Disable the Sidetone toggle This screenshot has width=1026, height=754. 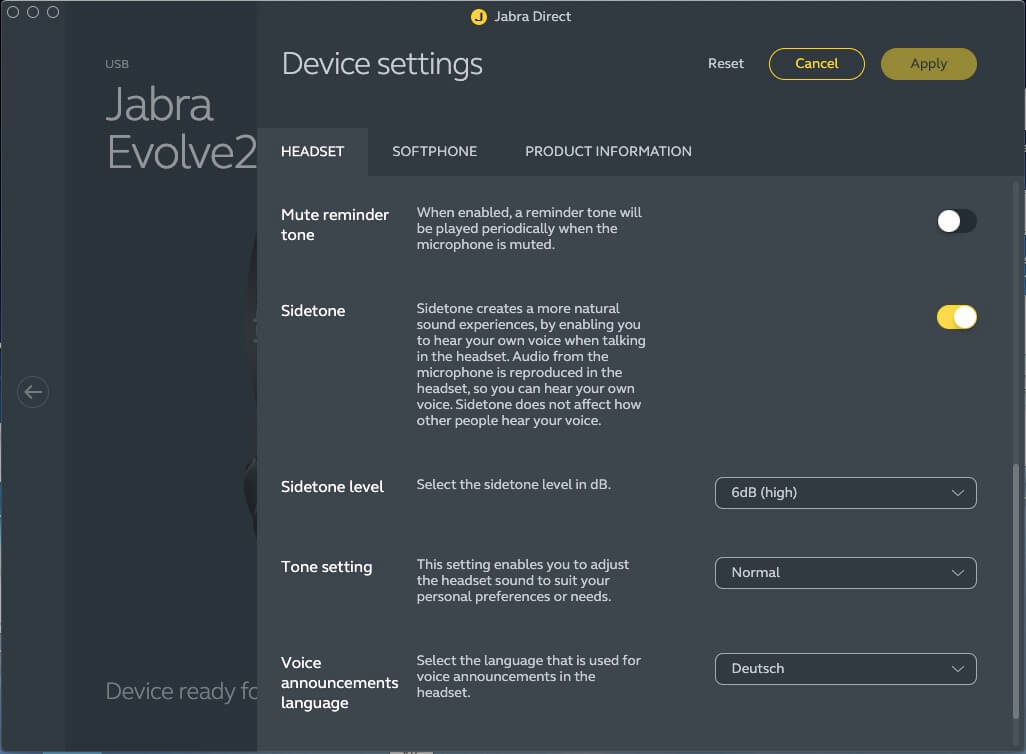click(x=956, y=317)
